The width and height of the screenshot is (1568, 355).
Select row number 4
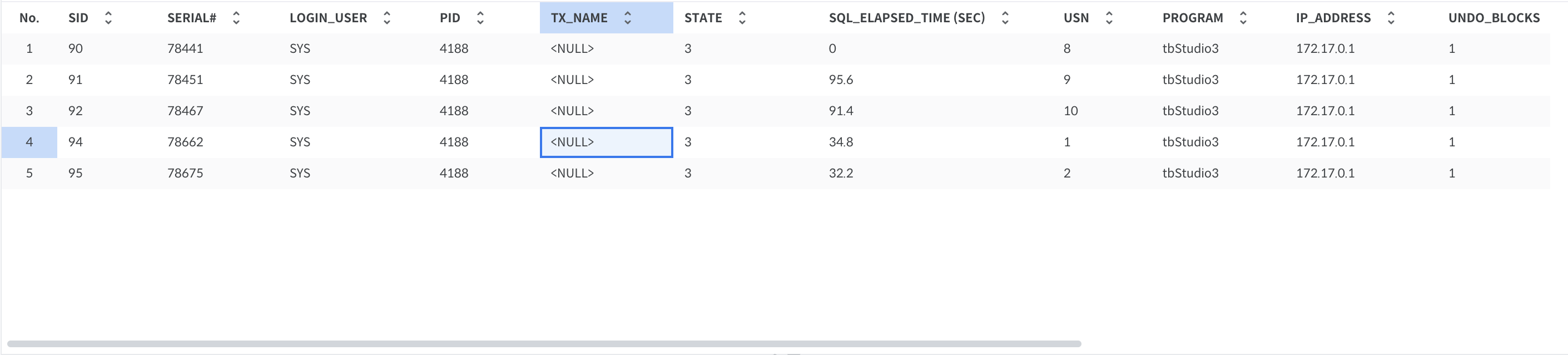click(x=29, y=142)
